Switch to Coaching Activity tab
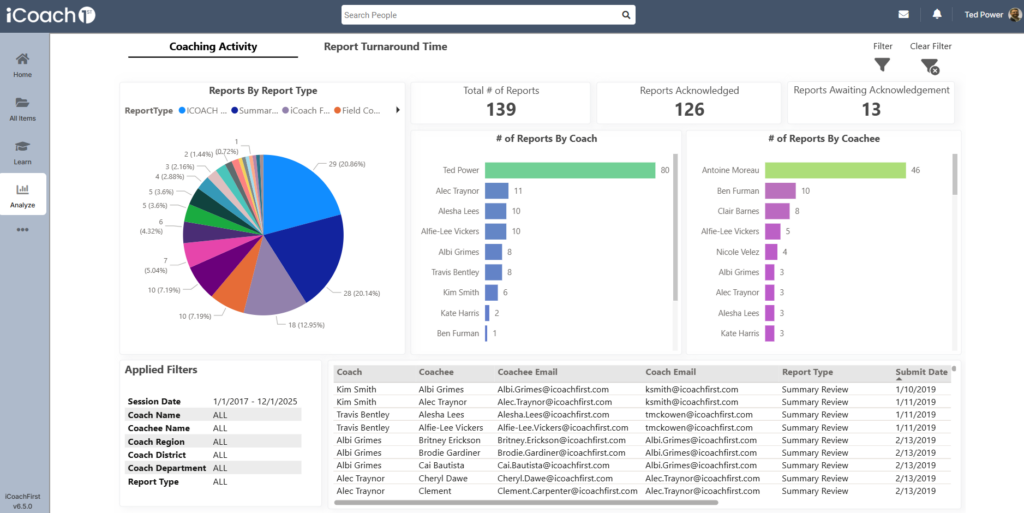 [213, 47]
